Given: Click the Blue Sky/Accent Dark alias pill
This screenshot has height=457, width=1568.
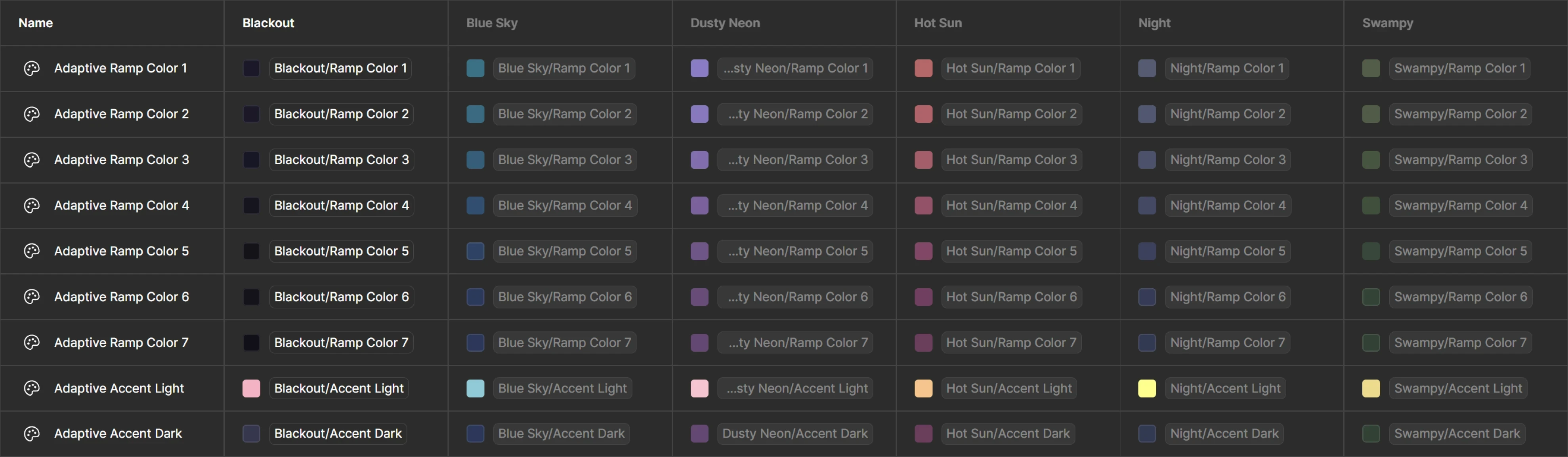Looking at the screenshot, I should pyautogui.click(x=561, y=434).
